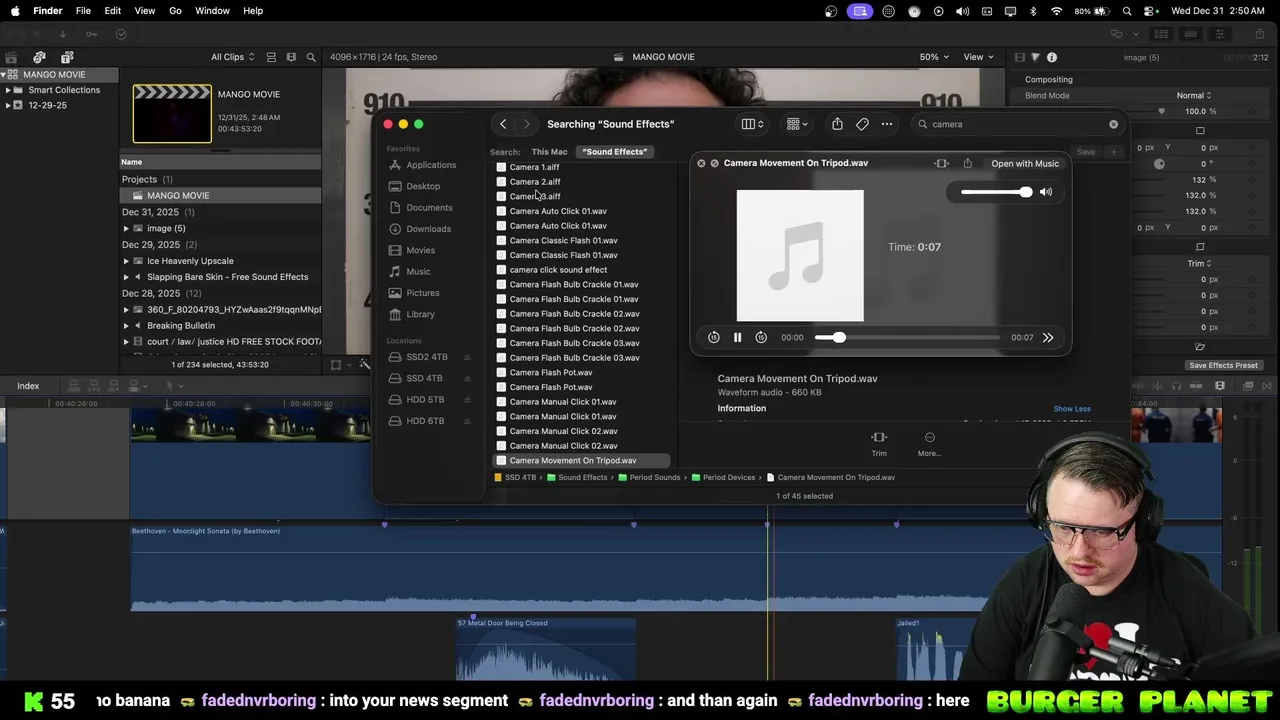Open the File menu
1280x720 pixels.
(83, 11)
